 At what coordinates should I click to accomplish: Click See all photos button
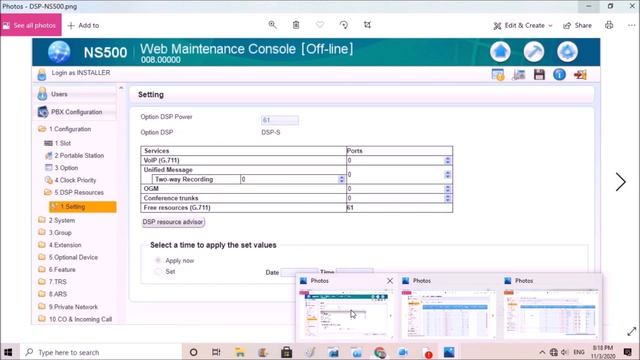point(31,25)
